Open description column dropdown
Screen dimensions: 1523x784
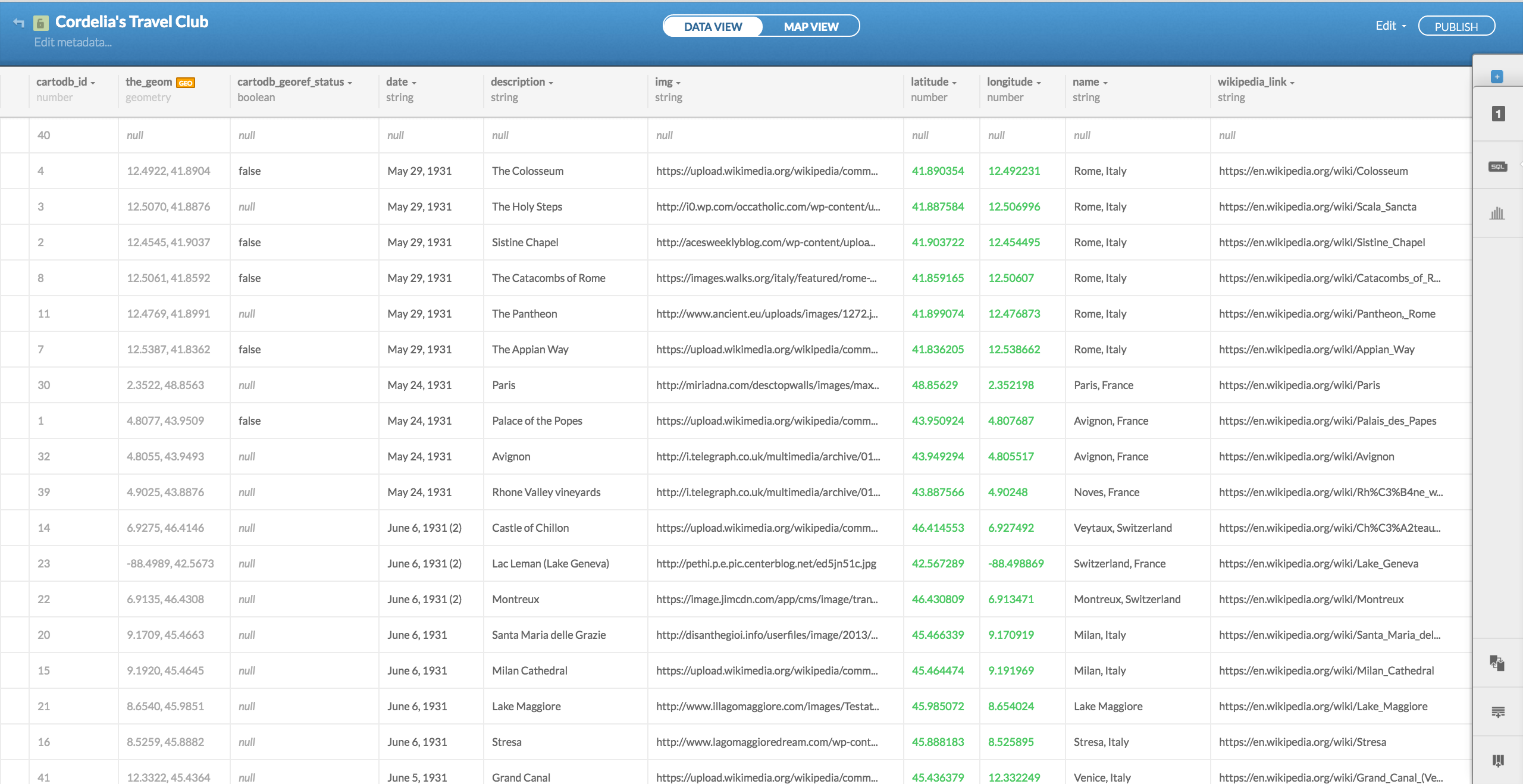(551, 83)
